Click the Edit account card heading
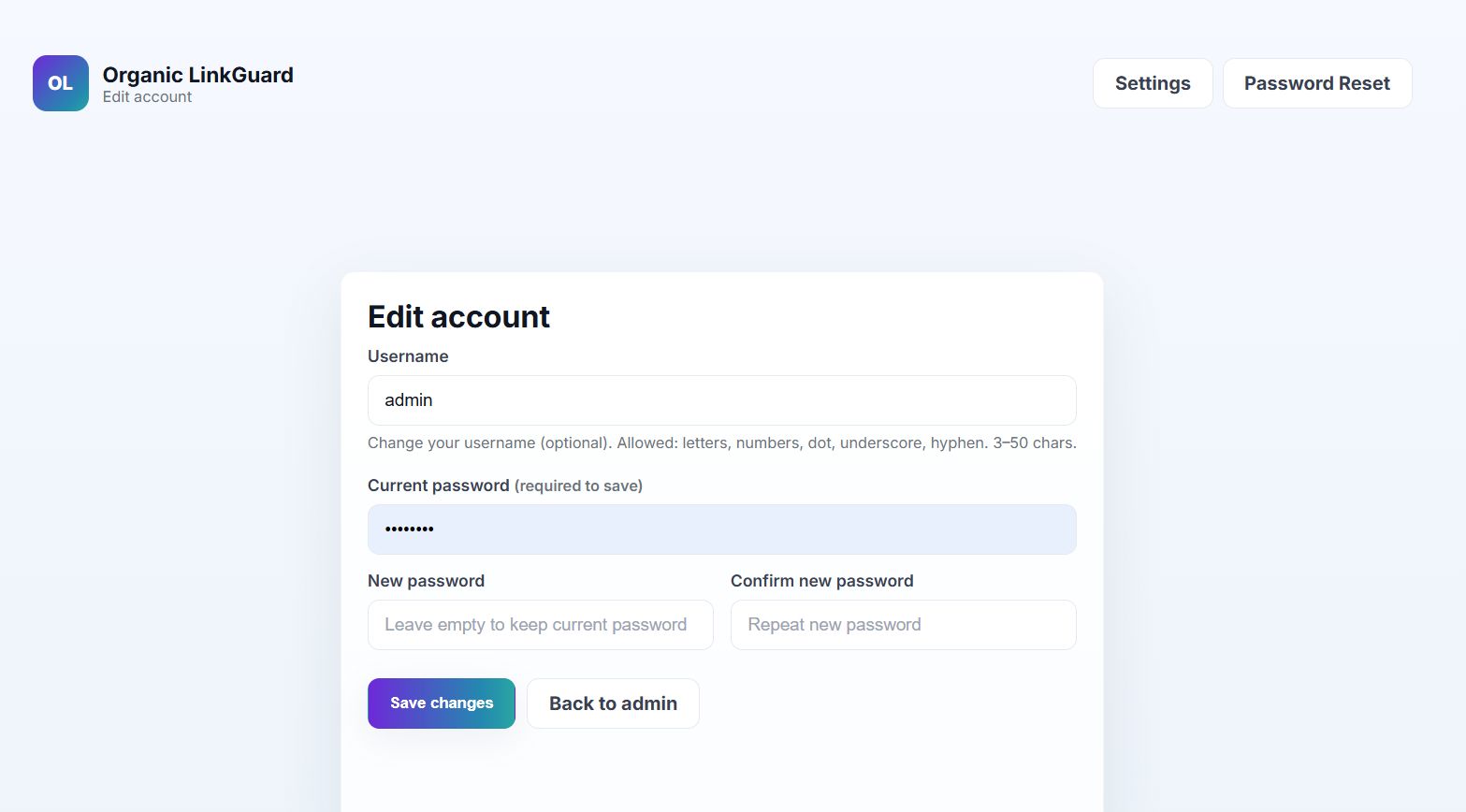 pyautogui.click(x=458, y=317)
